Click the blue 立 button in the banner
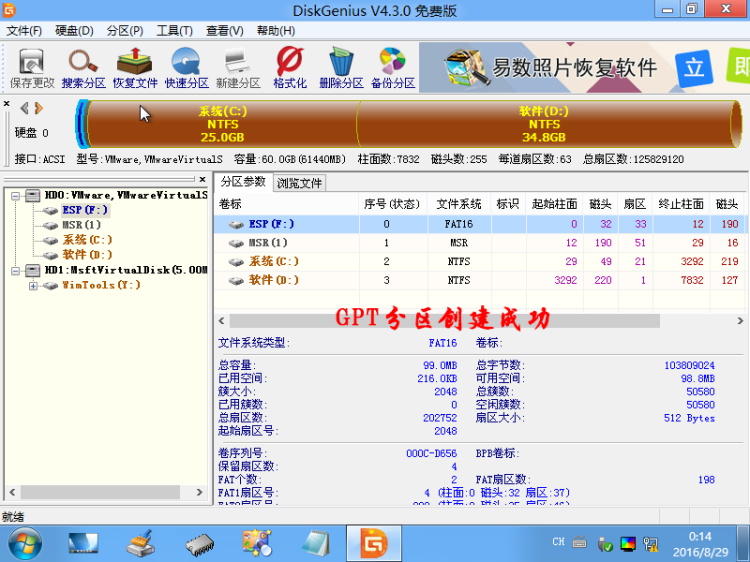Image resolution: width=750 pixels, height=562 pixels. pyautogui.click(x=693, y=68)
